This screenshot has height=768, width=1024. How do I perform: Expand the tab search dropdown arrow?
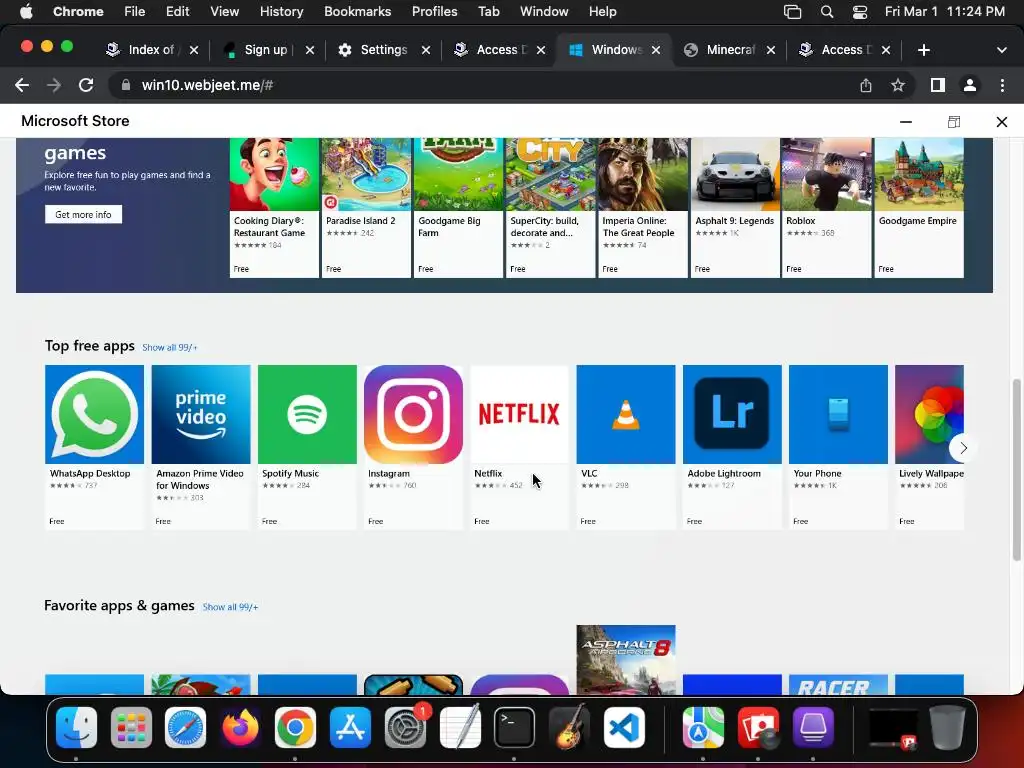(x=1002, y=50)
